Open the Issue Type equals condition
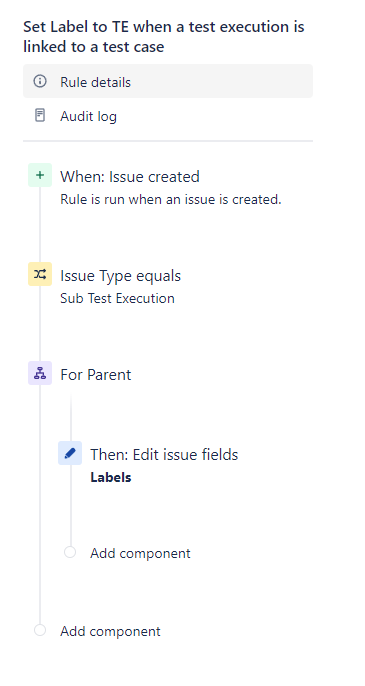Screen dimensions: 365x686 (x=120, y=276)
